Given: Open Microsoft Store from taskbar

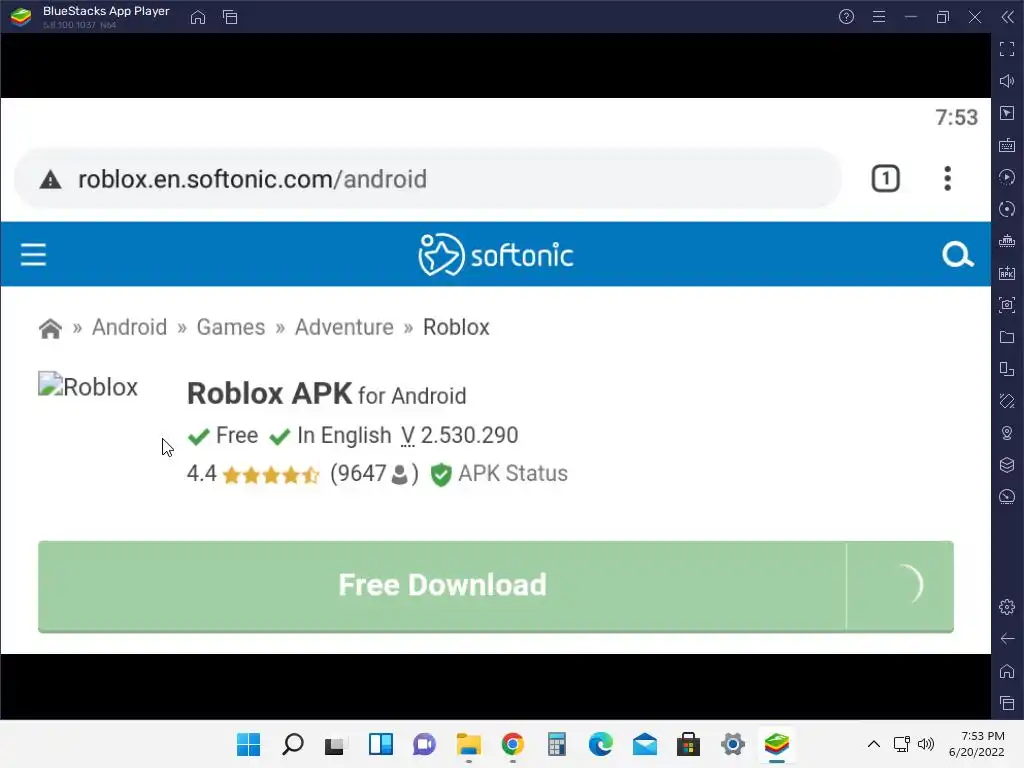Looking at the screenshot, I should coord(688,744).
